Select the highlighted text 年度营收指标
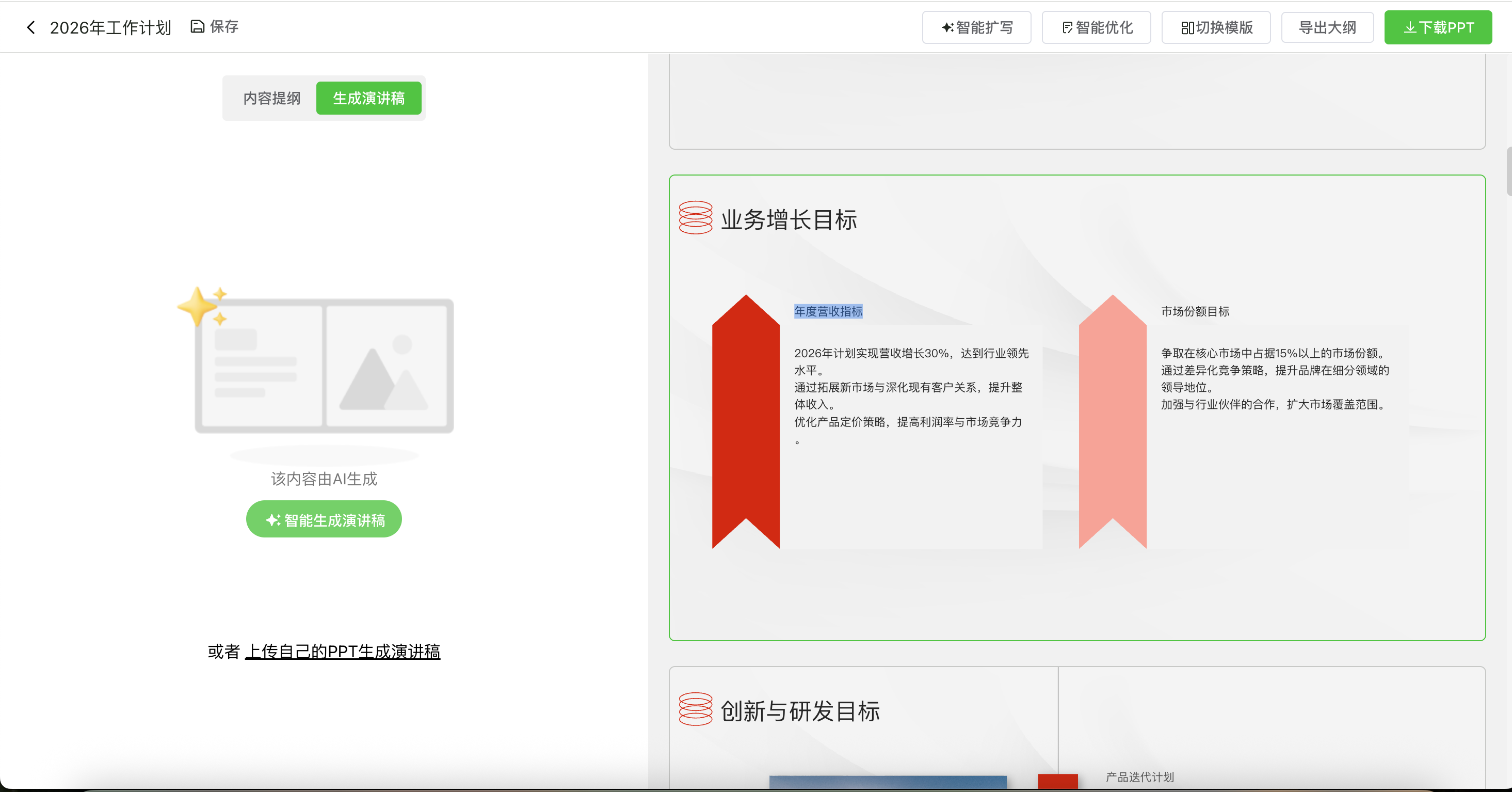Image resolution: width=1512 pixels, height=792 pixels. click(828, 312)
